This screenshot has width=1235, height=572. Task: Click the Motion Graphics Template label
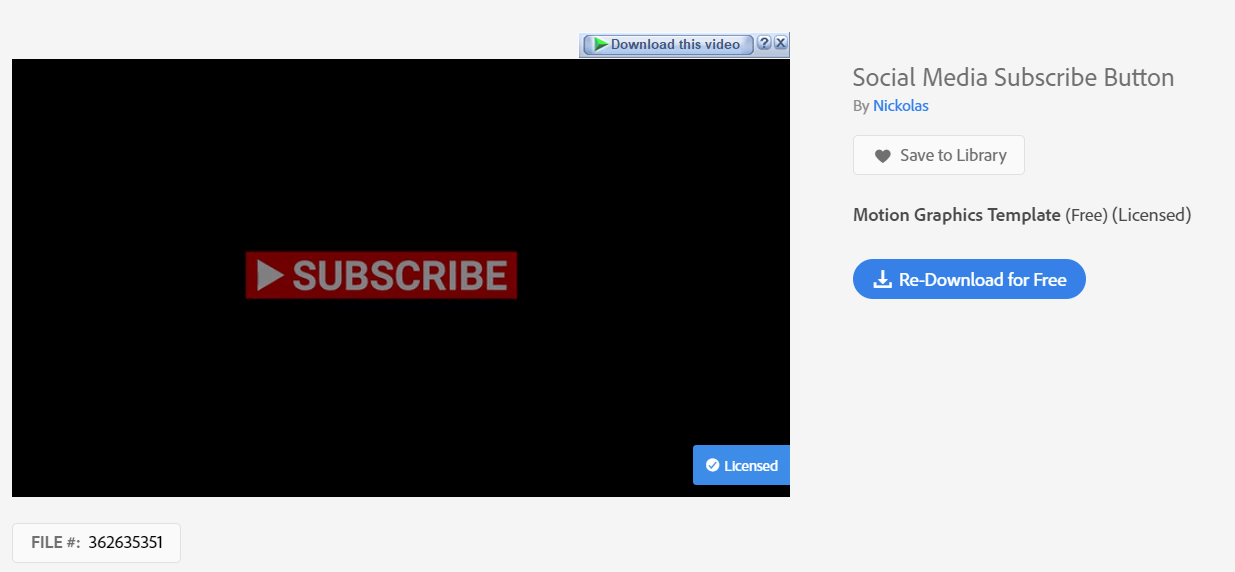pyautogui.click(x=957, y=215)
